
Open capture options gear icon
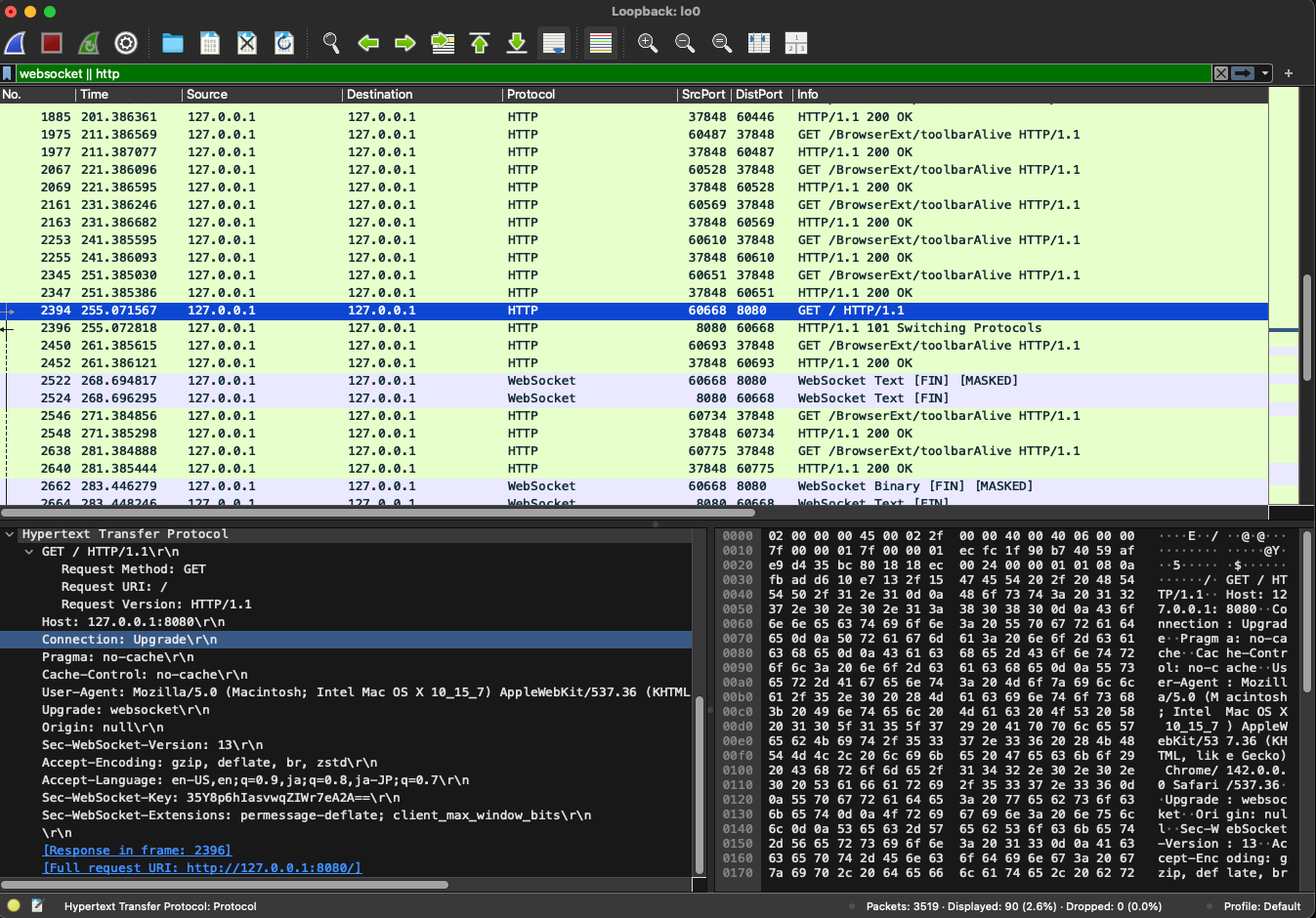(126, 43)
